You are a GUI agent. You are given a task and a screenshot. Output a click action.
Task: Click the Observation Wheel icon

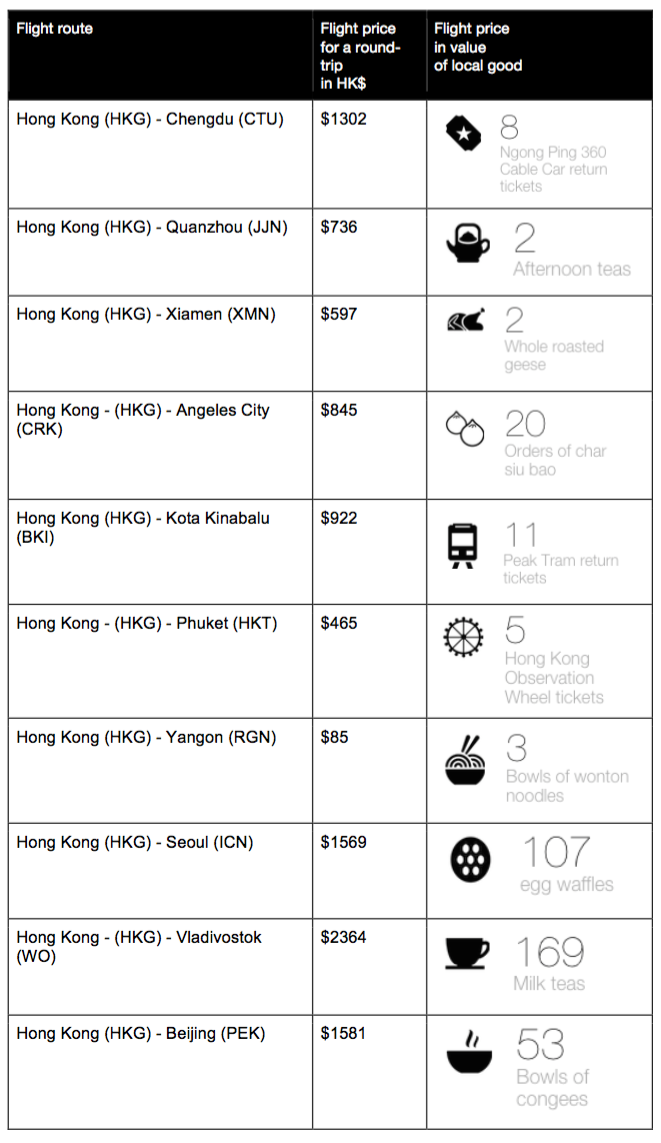(463, 636)
